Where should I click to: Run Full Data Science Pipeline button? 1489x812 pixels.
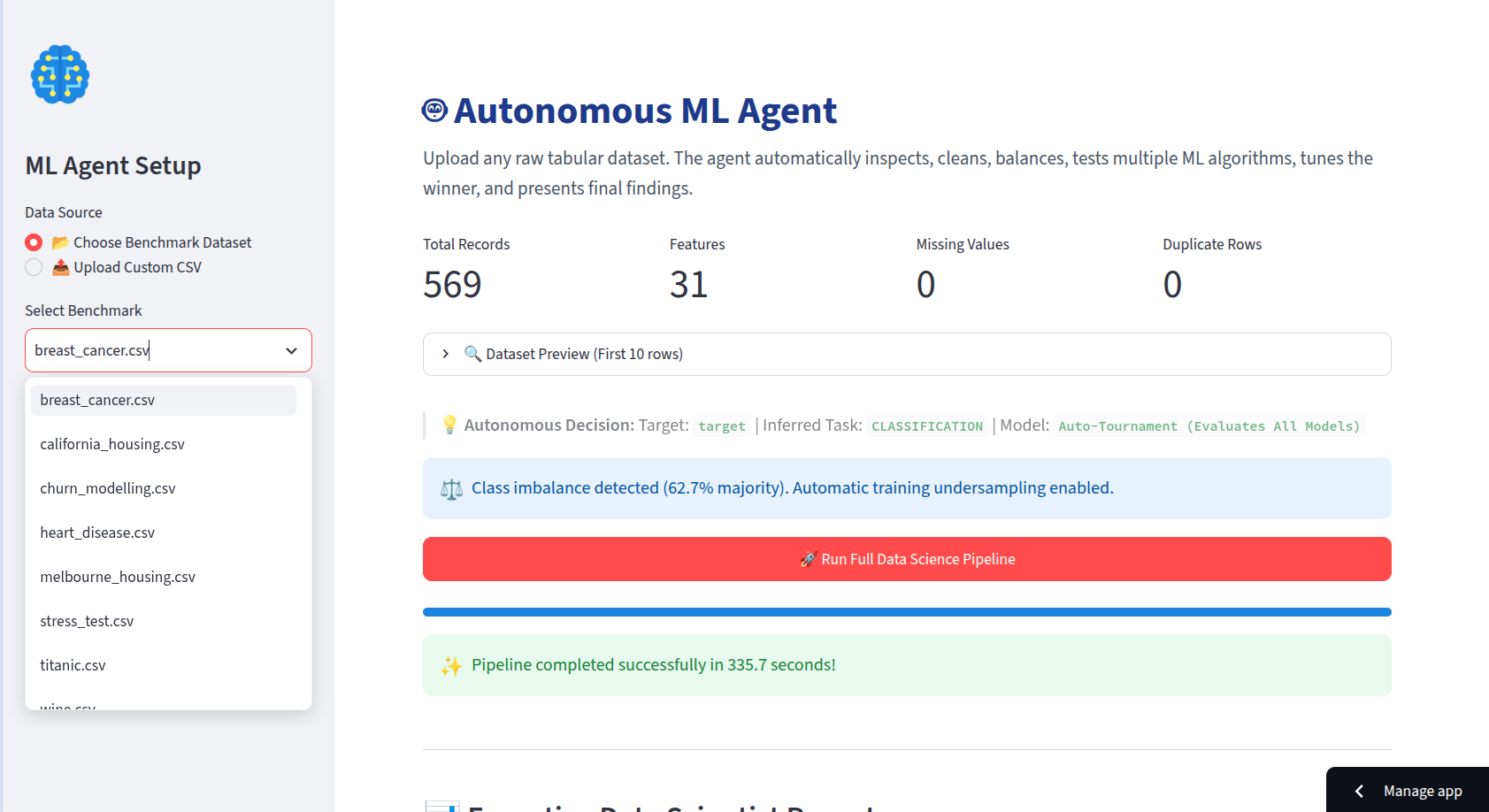[907, 559]
